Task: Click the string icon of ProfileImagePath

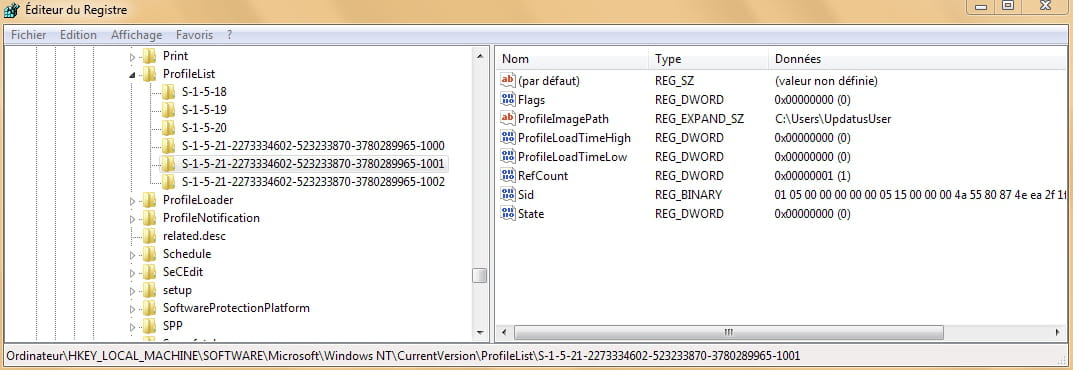Action: pos(508,118)
